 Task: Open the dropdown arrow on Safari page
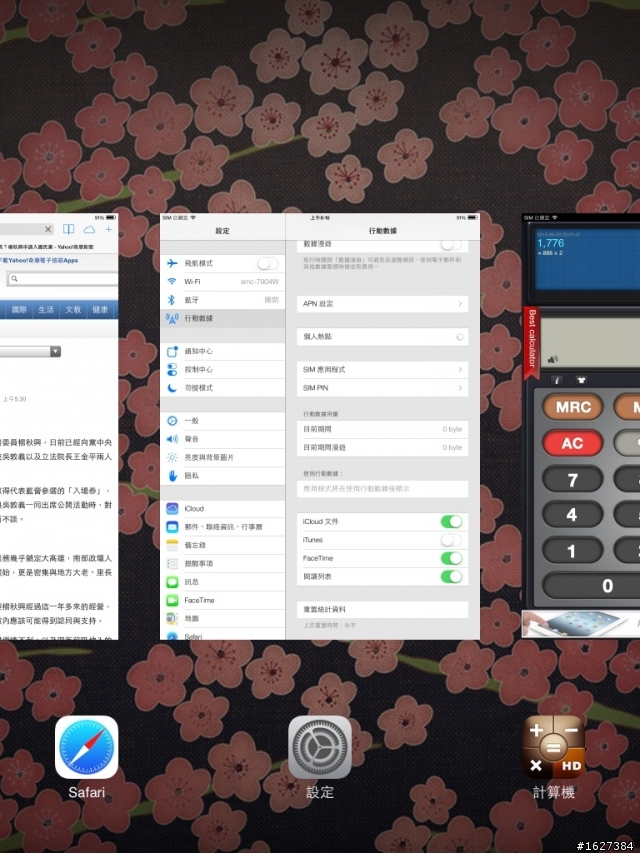55,351
